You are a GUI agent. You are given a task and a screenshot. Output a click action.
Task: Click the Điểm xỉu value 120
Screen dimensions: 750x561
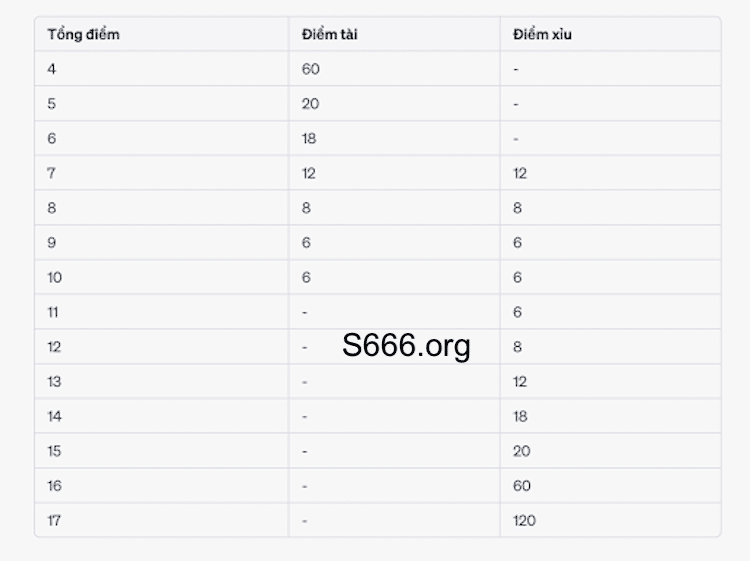tap(524, 520)
